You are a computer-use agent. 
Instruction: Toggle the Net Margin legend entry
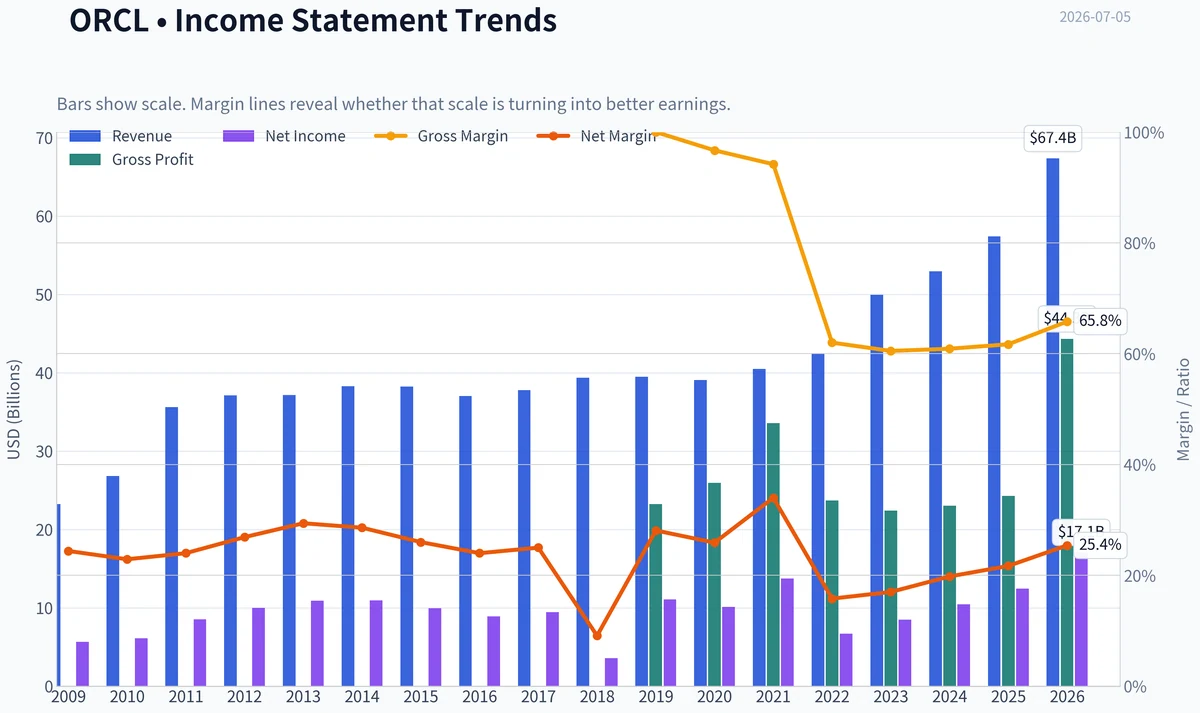tap(596, 136)
